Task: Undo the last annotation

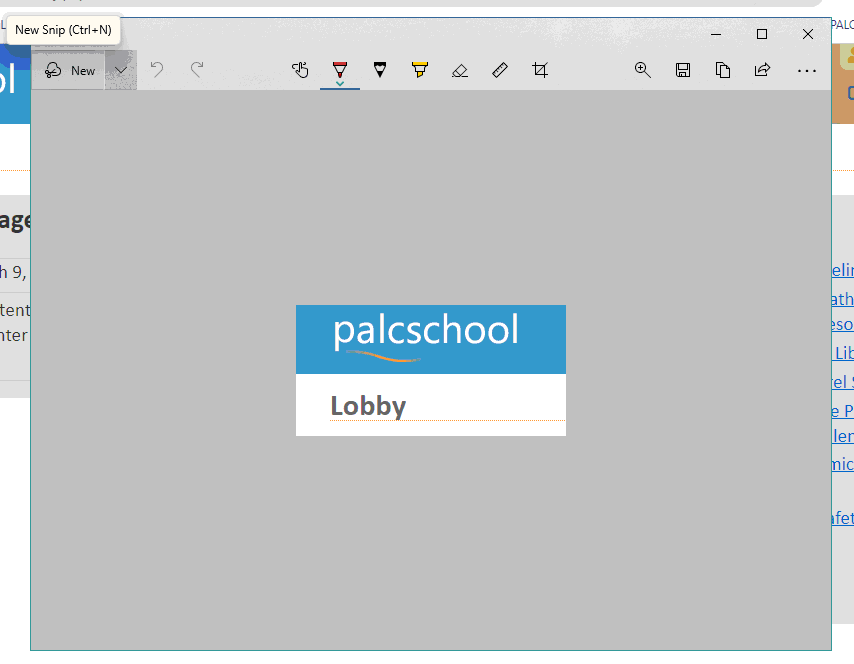Action: point(157,70)
